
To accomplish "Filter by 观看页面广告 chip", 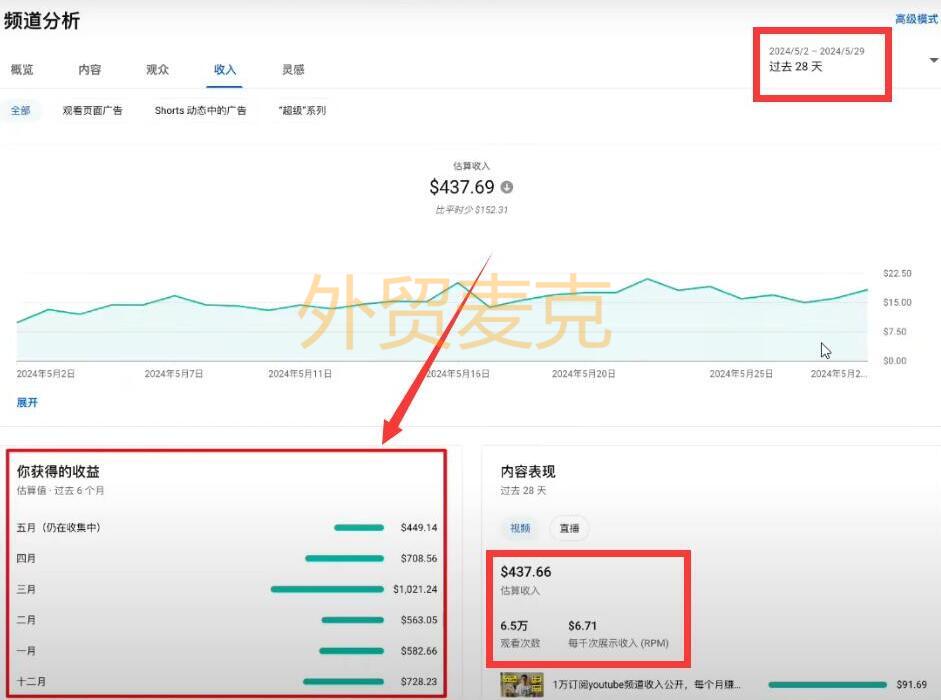I will (x=92, y=110).
